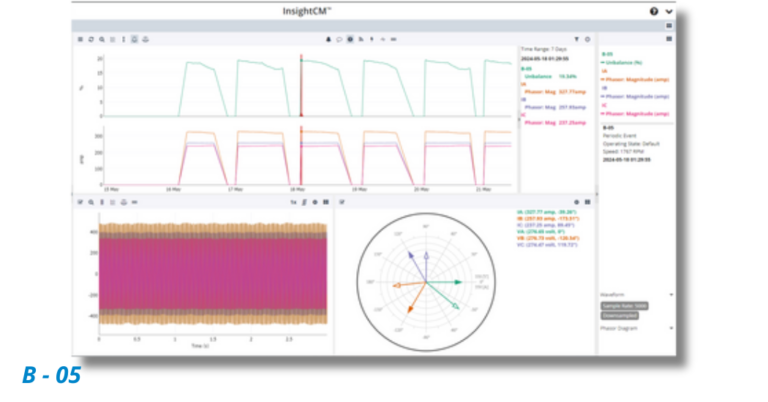
Task: Click the print icon in trend toolbar
Action: [145, 39]
